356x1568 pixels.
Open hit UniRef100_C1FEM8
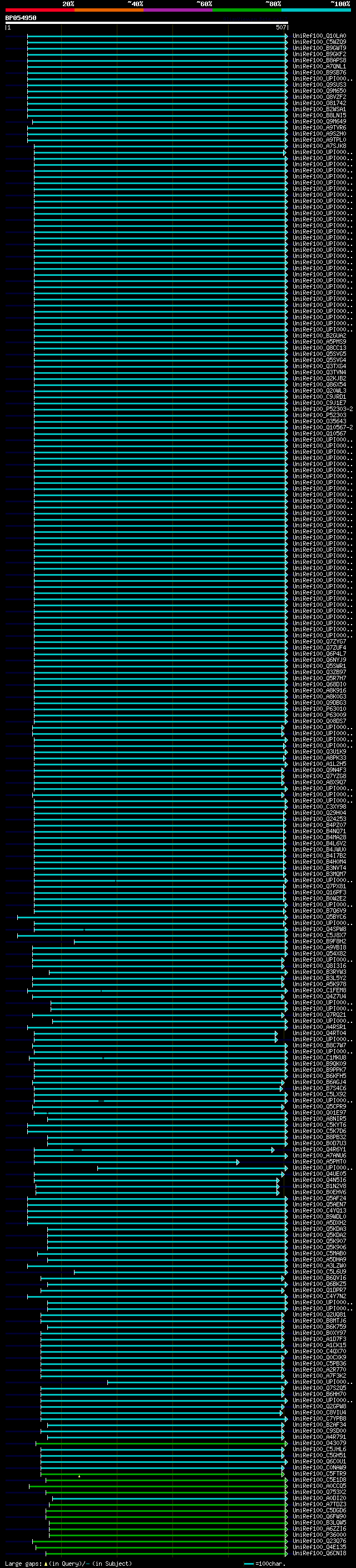(x=319, y=990)
